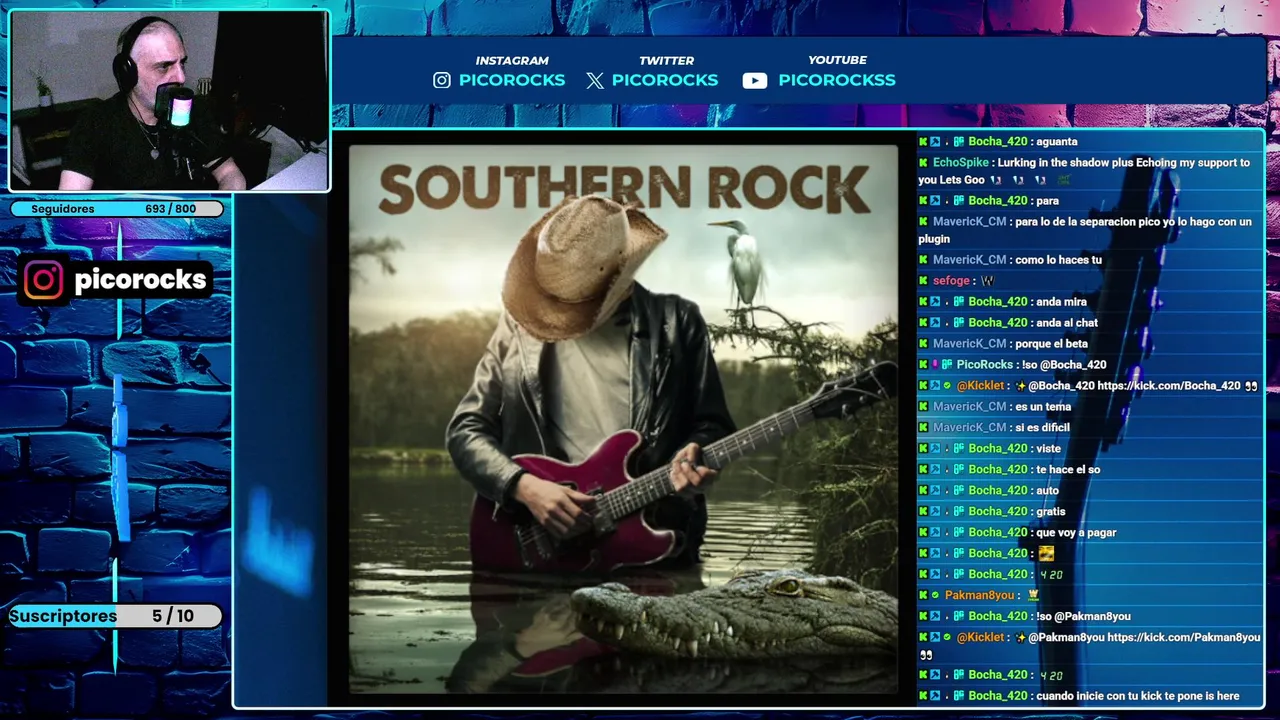Screen dimensions: 1280x720
Task: Open the kick.com/Bocha_420 link in chat
Action: [1169, 386]
